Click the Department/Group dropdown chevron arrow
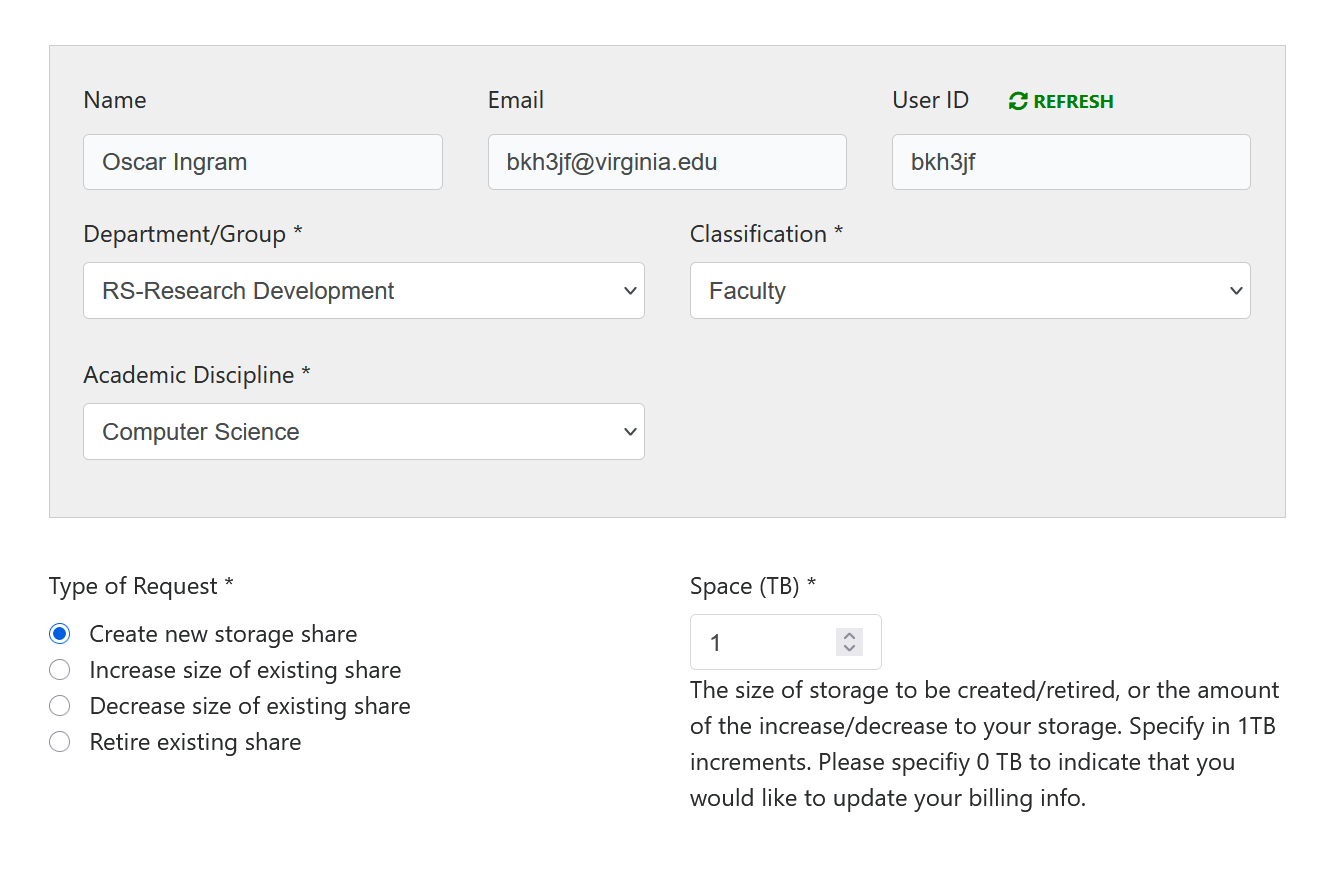The image size is (1333, 877). (x=630, y=291)
